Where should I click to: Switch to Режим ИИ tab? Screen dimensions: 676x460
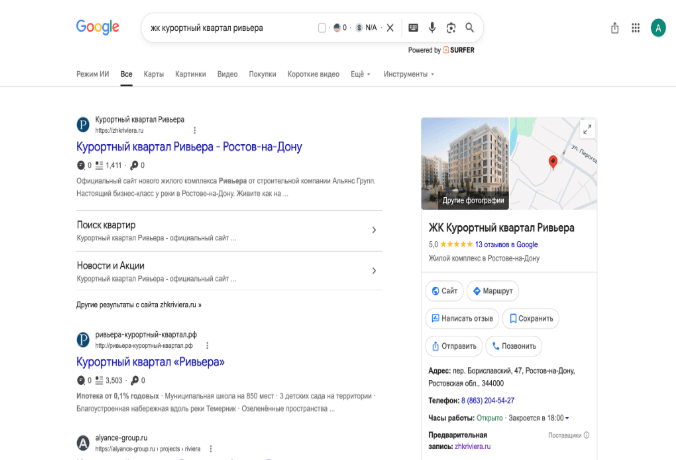[93, 74]
